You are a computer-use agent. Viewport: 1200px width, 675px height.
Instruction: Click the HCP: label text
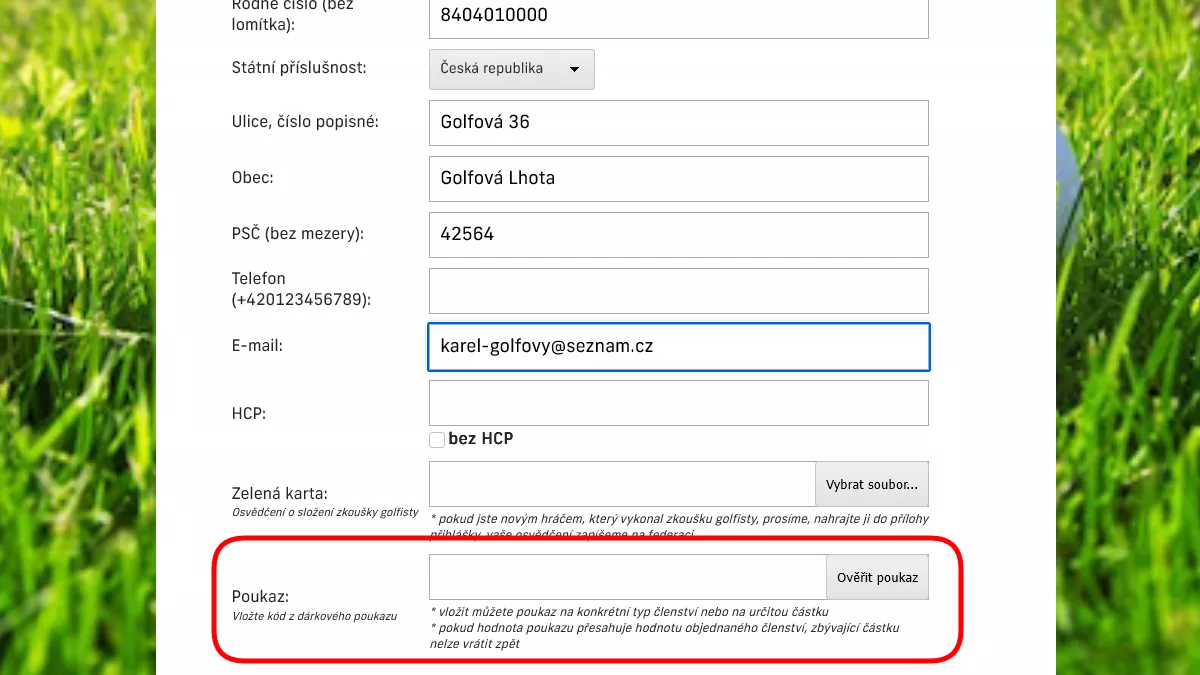249,412
